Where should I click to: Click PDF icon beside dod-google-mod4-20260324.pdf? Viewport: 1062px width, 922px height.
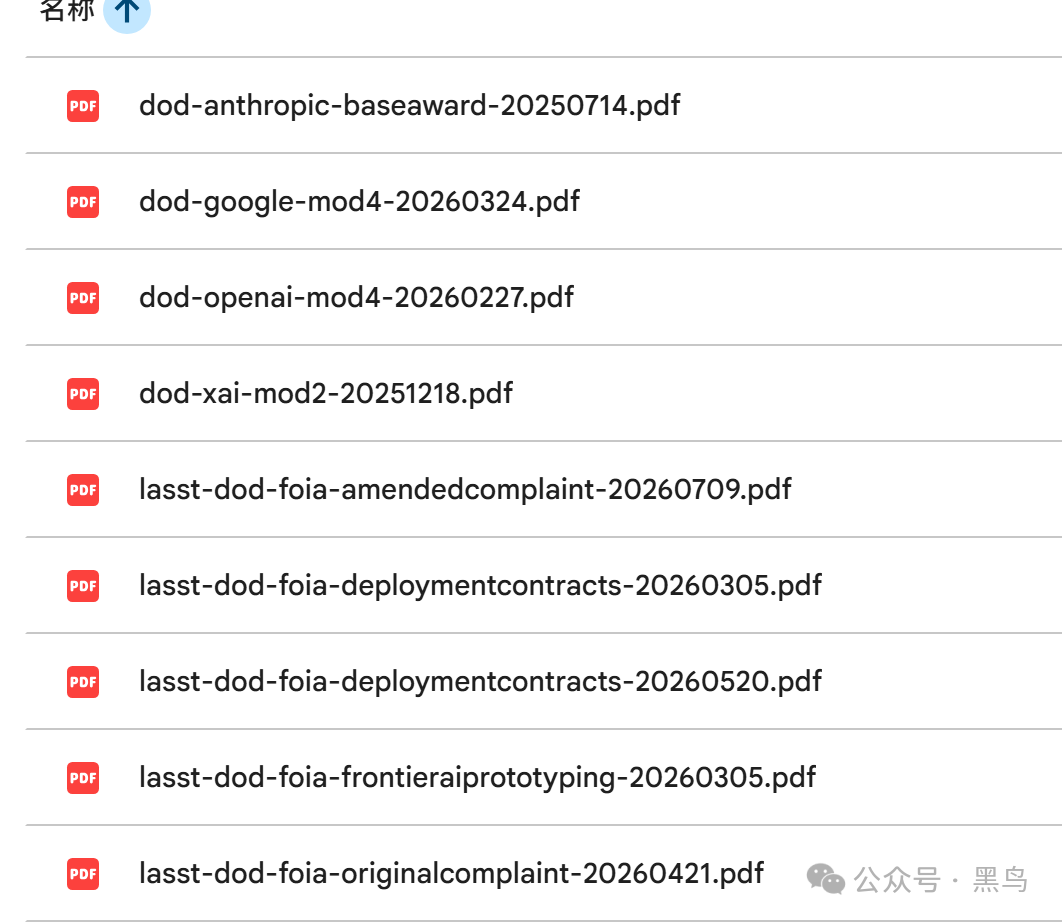[x=83, y=202]
